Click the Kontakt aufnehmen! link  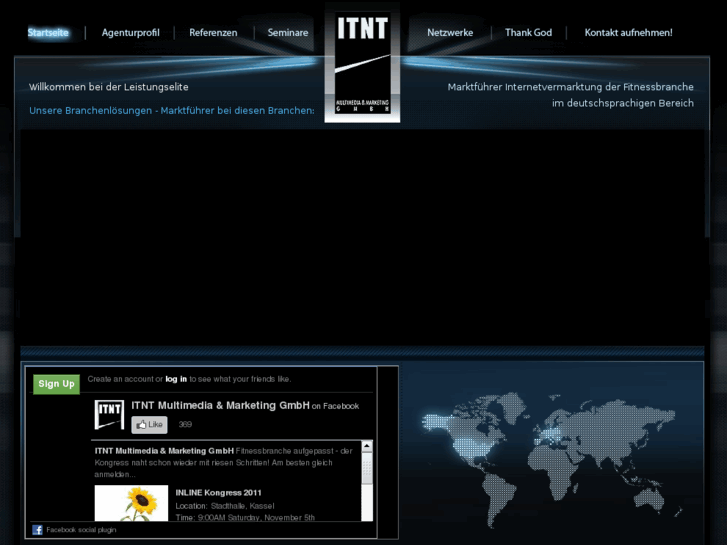pos(628,32)
